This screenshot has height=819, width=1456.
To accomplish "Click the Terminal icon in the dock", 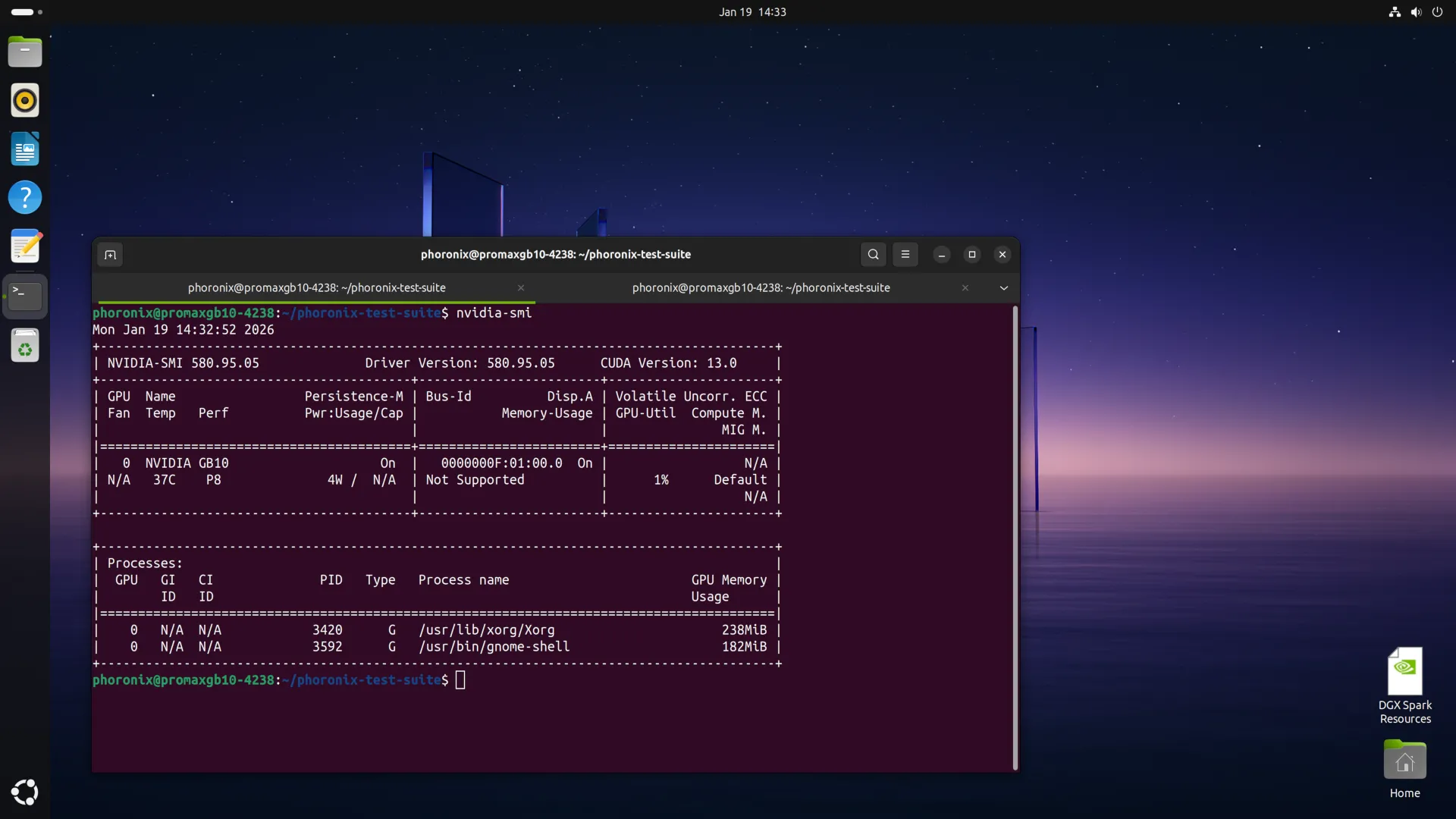I will click(25, 295).
